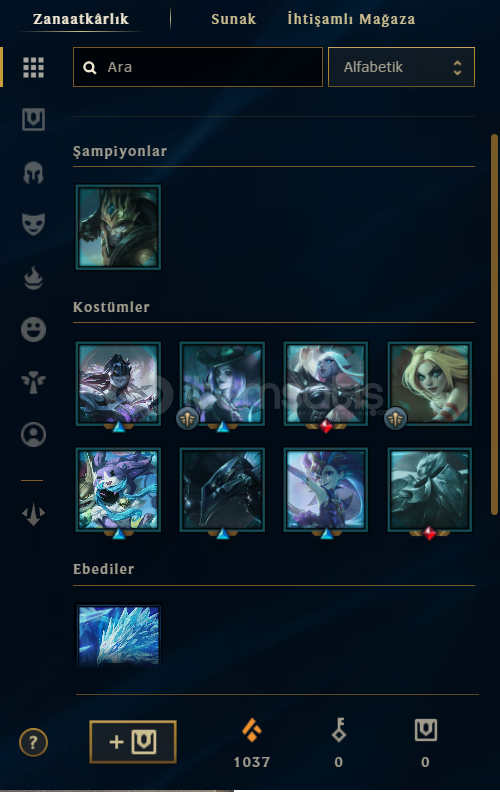Click the vertical scrollbar on right
Viewport: 500px width, 792px height.
(x=494, y=324)
